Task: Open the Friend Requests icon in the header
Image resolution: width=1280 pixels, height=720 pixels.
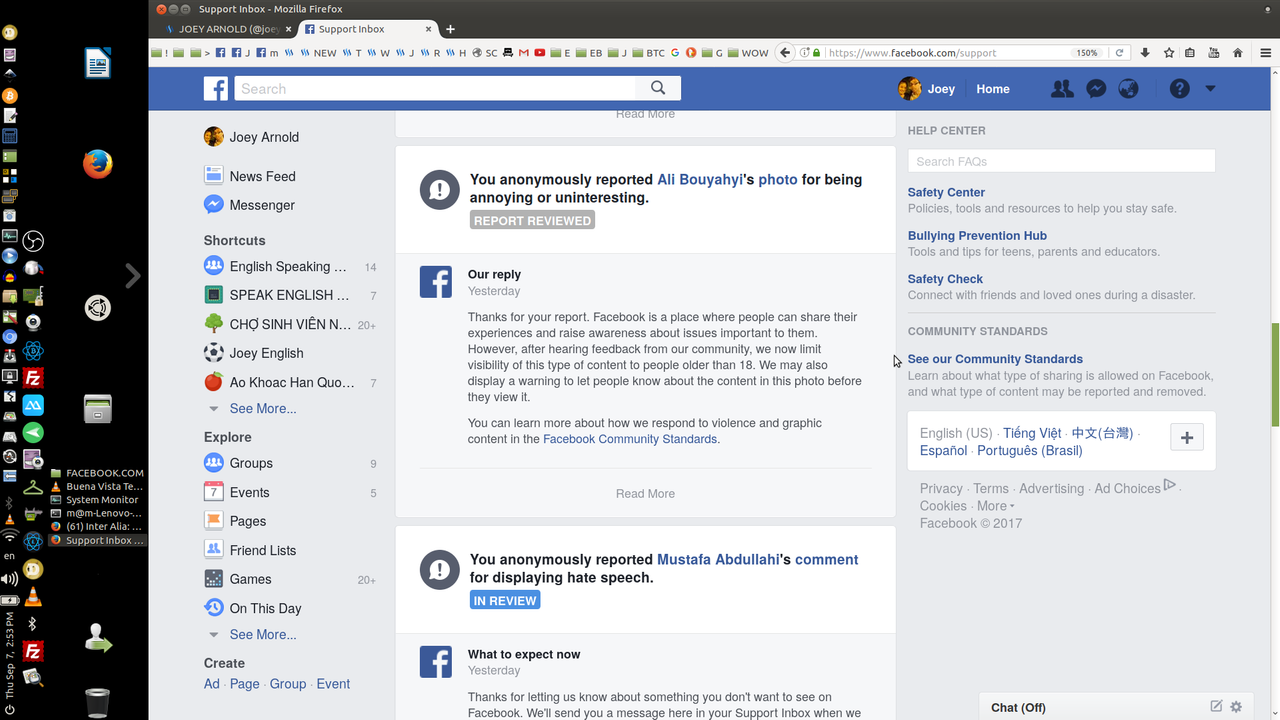Action: [x=1062, y=89]
